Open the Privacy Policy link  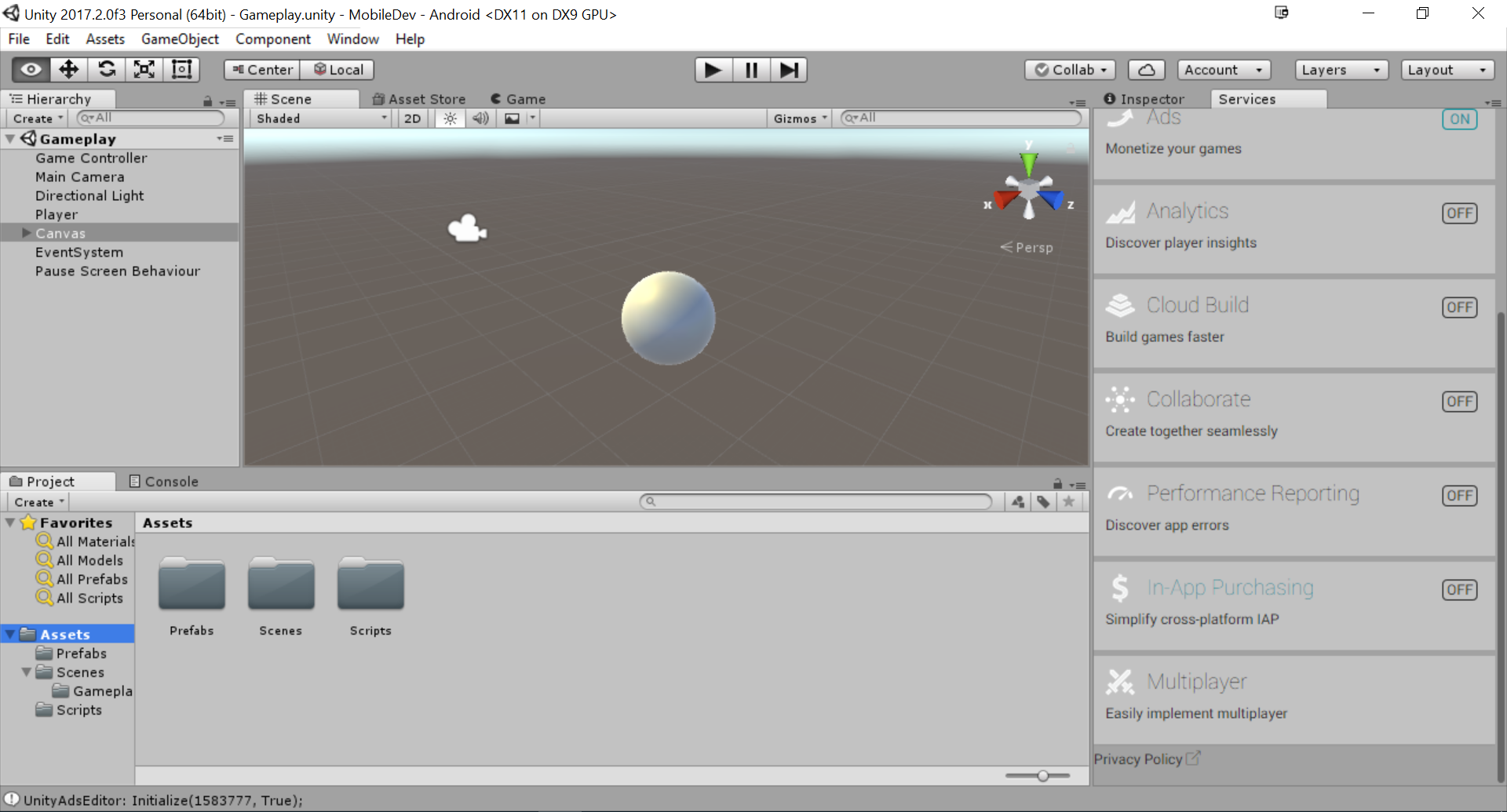pyautogui.click(x=1147, y=759)
